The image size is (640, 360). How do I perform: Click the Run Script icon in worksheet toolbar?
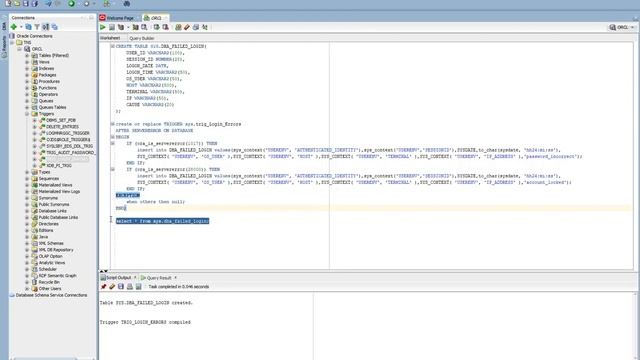pyautogui.click(x=112, y=27)
